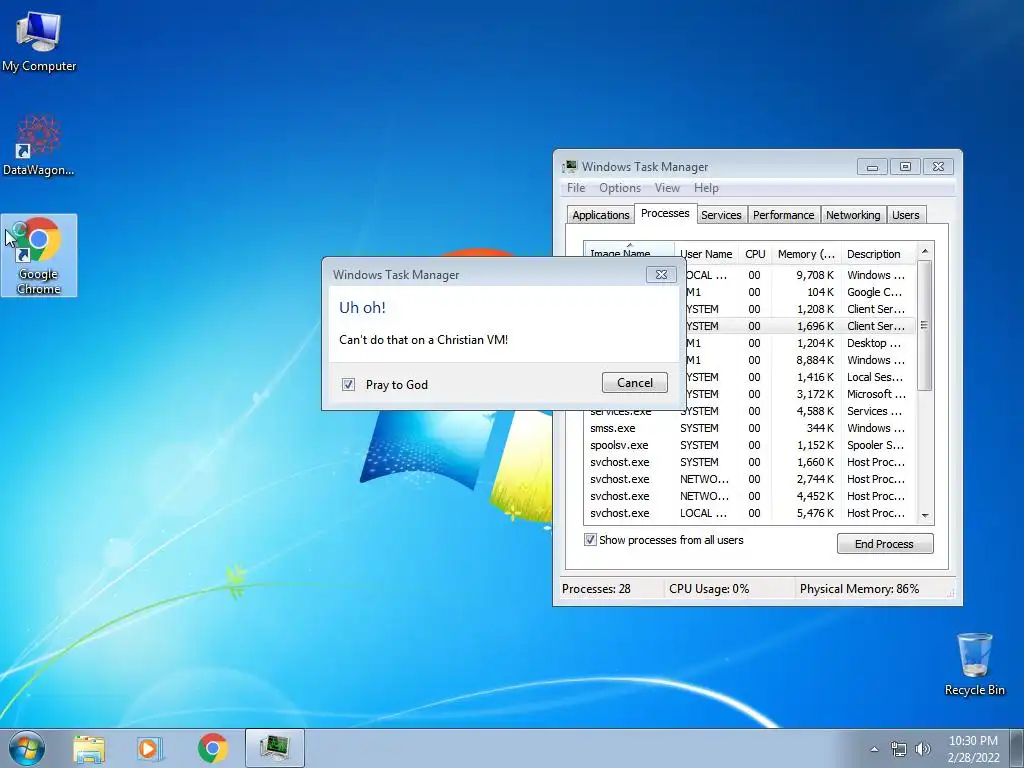Open the clock showing 10:30 PM
1024x768 pixels.
click(x=973, y=749)
